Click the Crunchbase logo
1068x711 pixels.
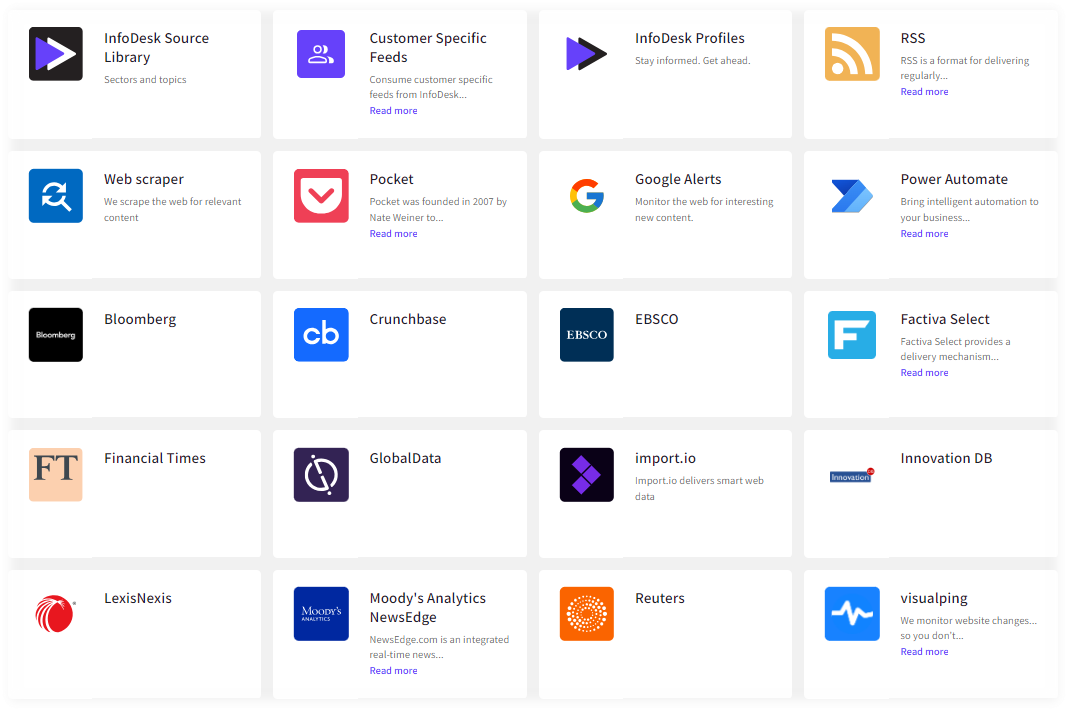pos(321,335)
